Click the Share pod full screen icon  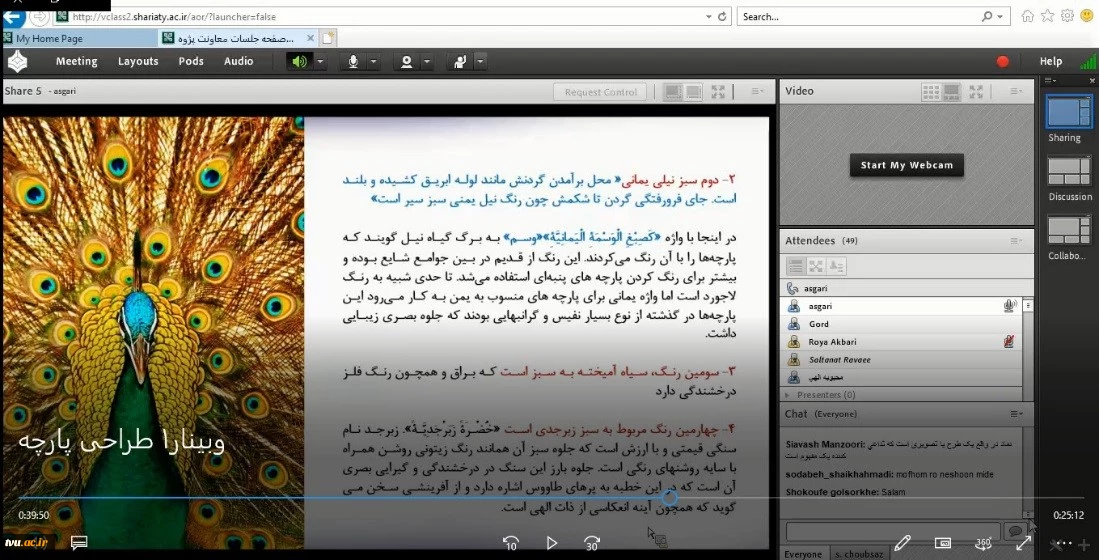coord(718,92)
